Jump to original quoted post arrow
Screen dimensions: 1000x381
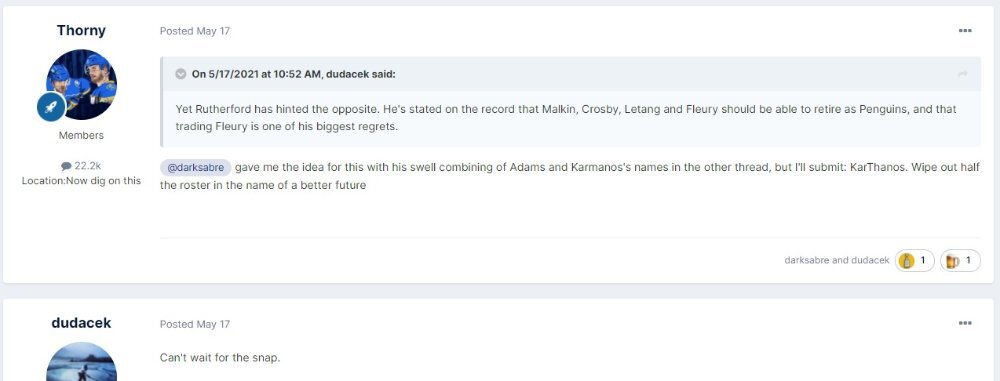tap(963, 74)
